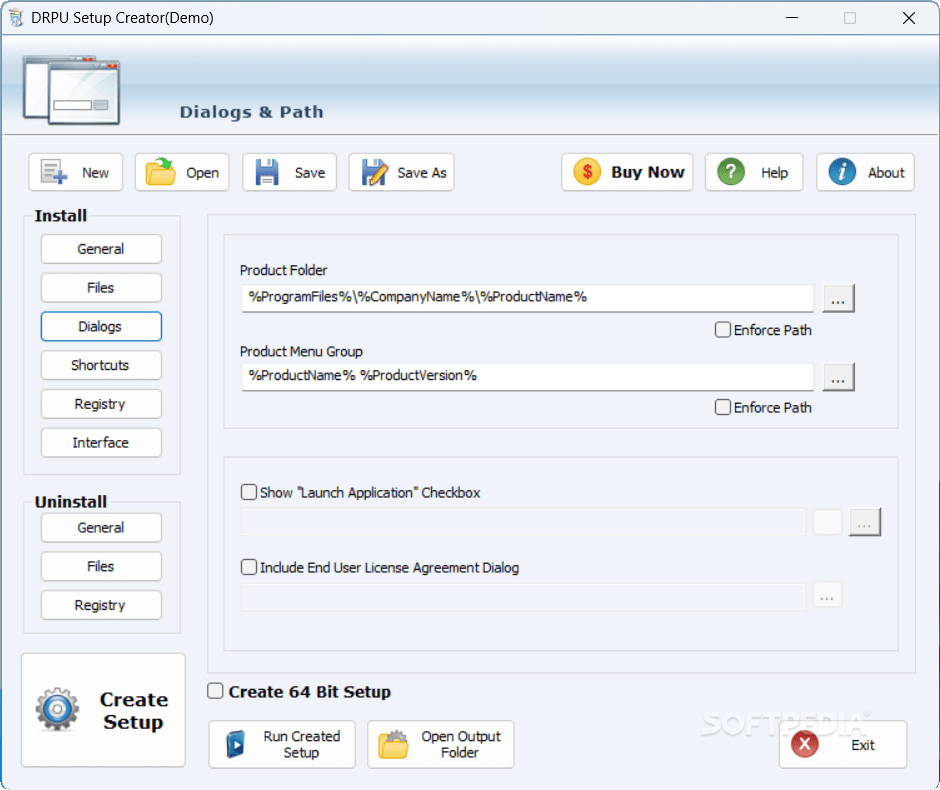Screen dimensions: 940x790
Task: Click the license agreement path field
Action: click(x=523, y=596)
